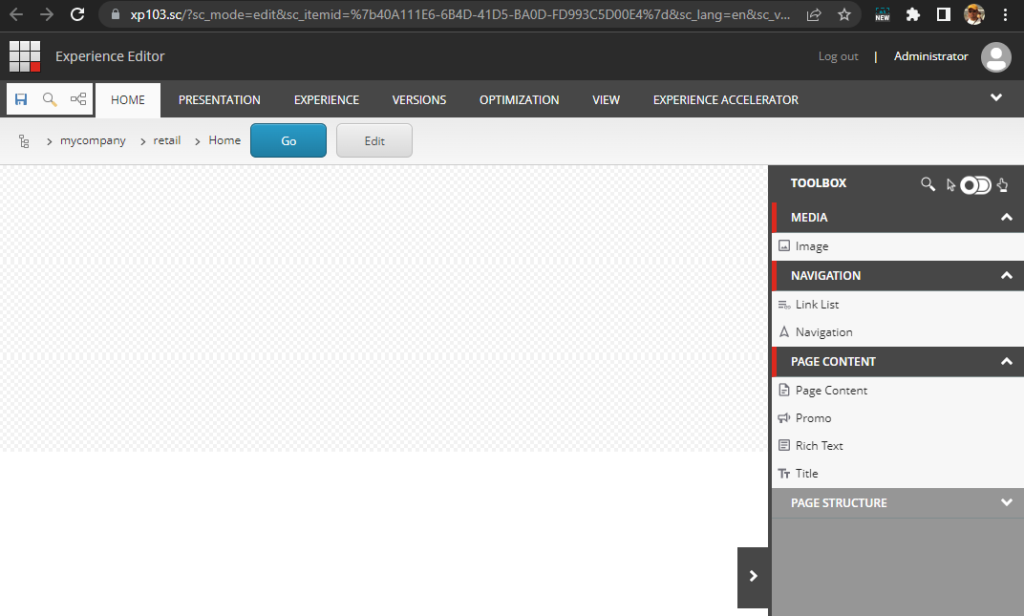Open the browser extensions puzzle icon
Image resolution: width=1024 pixels, height=616 pixels.
[913, 14]
